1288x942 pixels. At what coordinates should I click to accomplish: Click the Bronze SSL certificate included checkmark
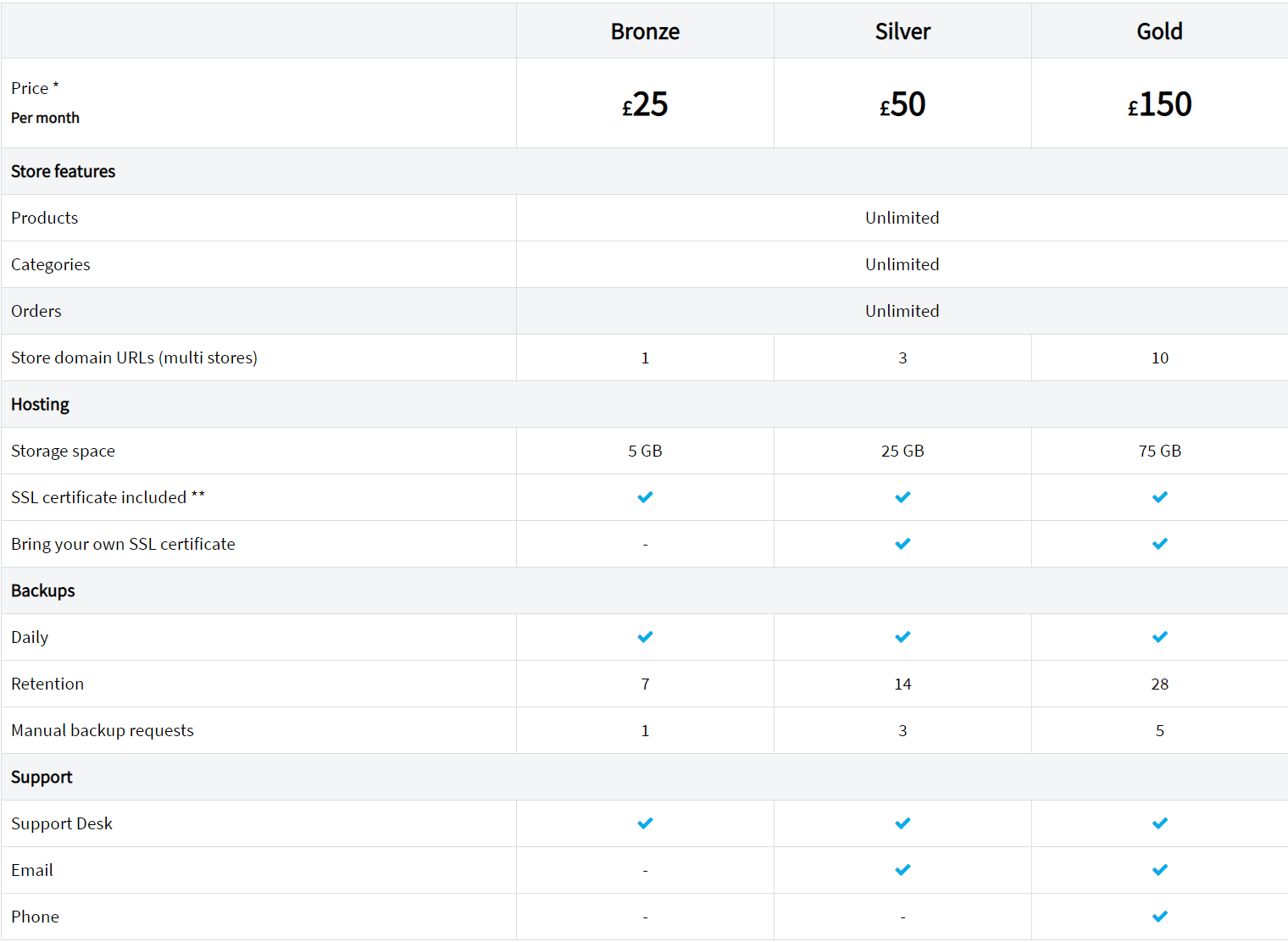[x=645, y=497]
